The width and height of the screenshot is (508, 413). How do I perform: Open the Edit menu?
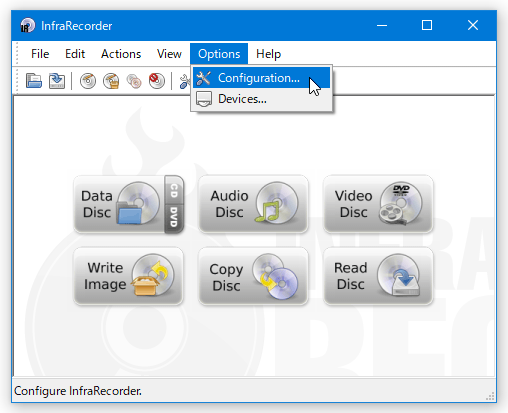[75, 54]
